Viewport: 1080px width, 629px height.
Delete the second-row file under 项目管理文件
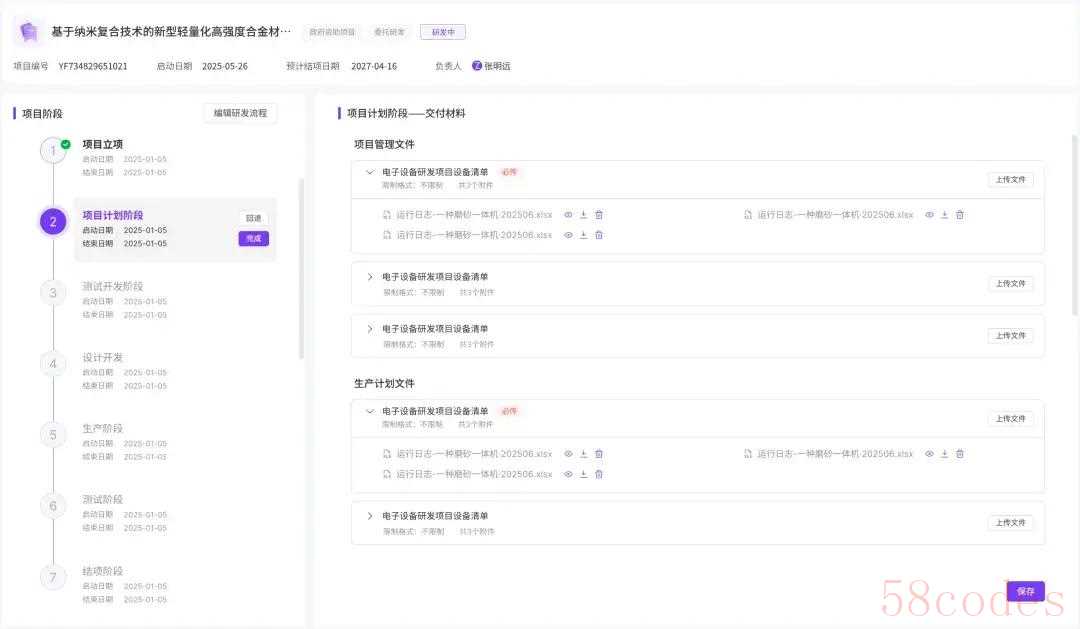[599, 235]
